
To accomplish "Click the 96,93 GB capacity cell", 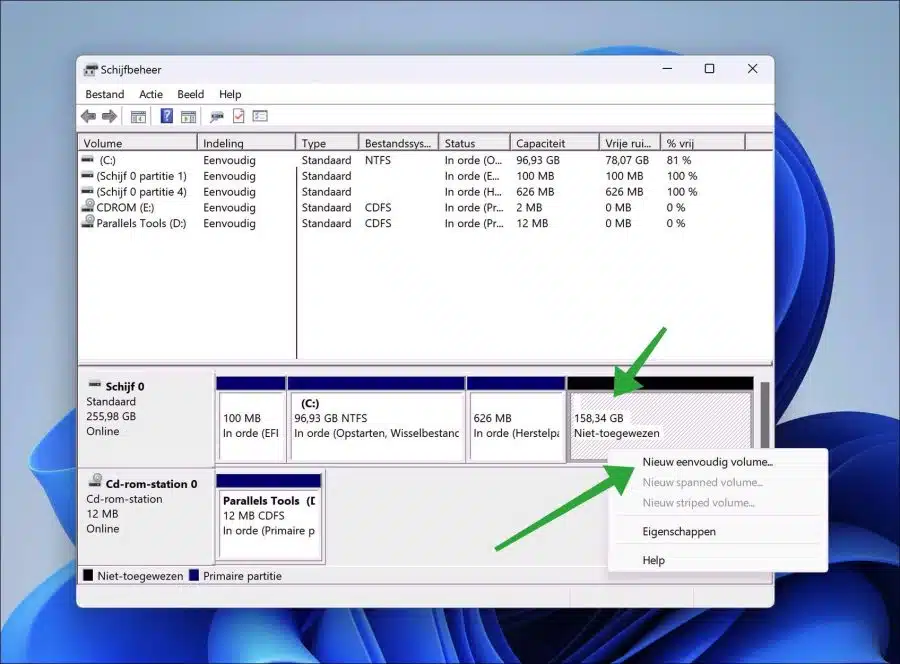I will point(538,160).
